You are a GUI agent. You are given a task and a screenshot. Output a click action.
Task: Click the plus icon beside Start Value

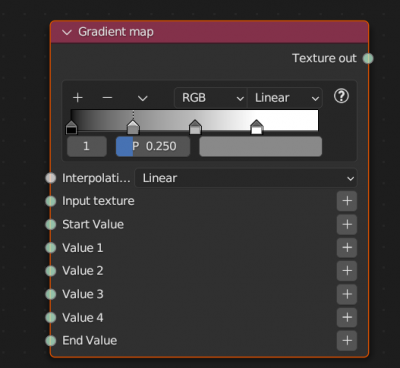[x=347, y=224]
